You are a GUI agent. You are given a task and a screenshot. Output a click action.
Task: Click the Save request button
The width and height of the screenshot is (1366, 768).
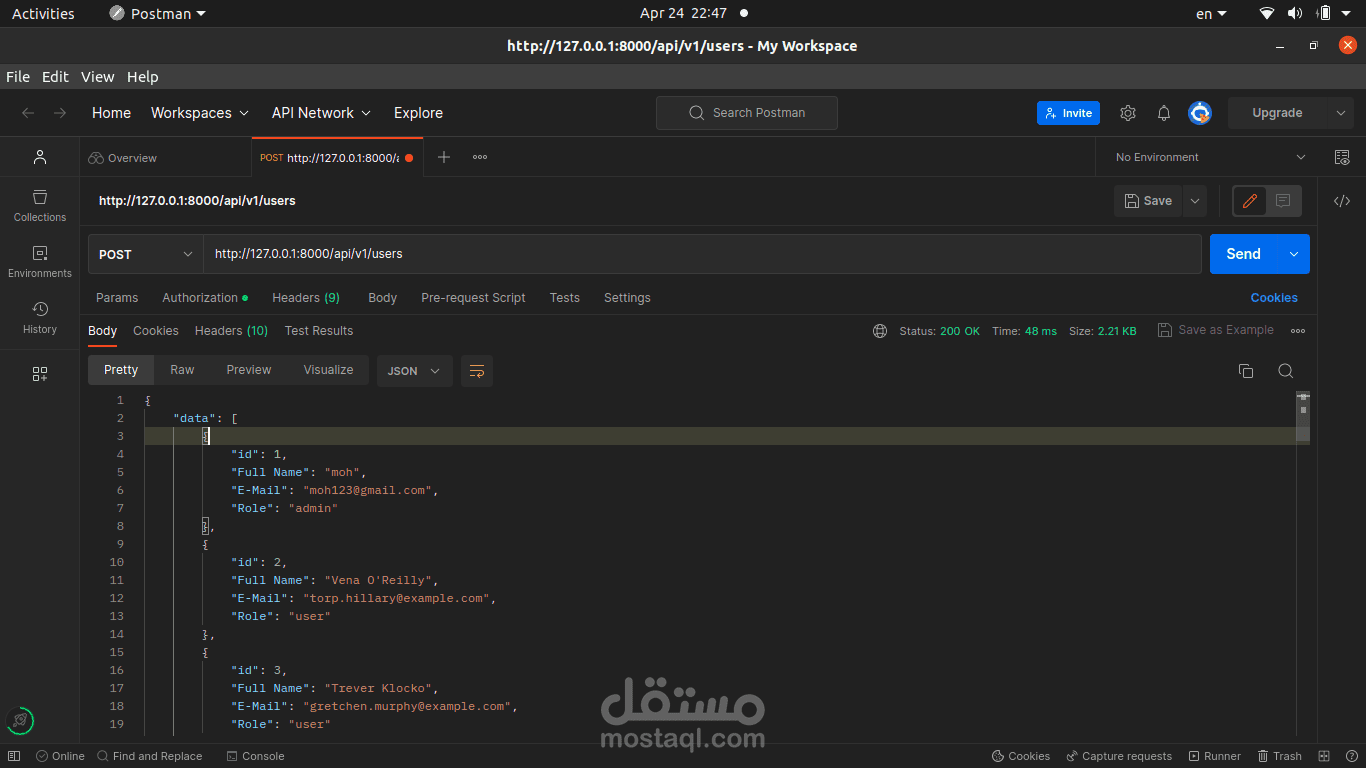pyautogui.click(x=1148, y=201)
